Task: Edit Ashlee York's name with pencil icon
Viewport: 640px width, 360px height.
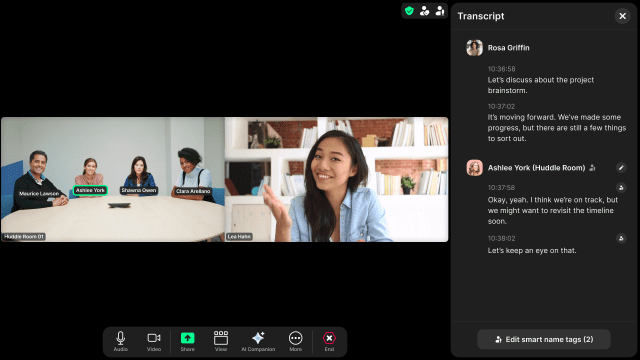Action: (x=621, y=168)
